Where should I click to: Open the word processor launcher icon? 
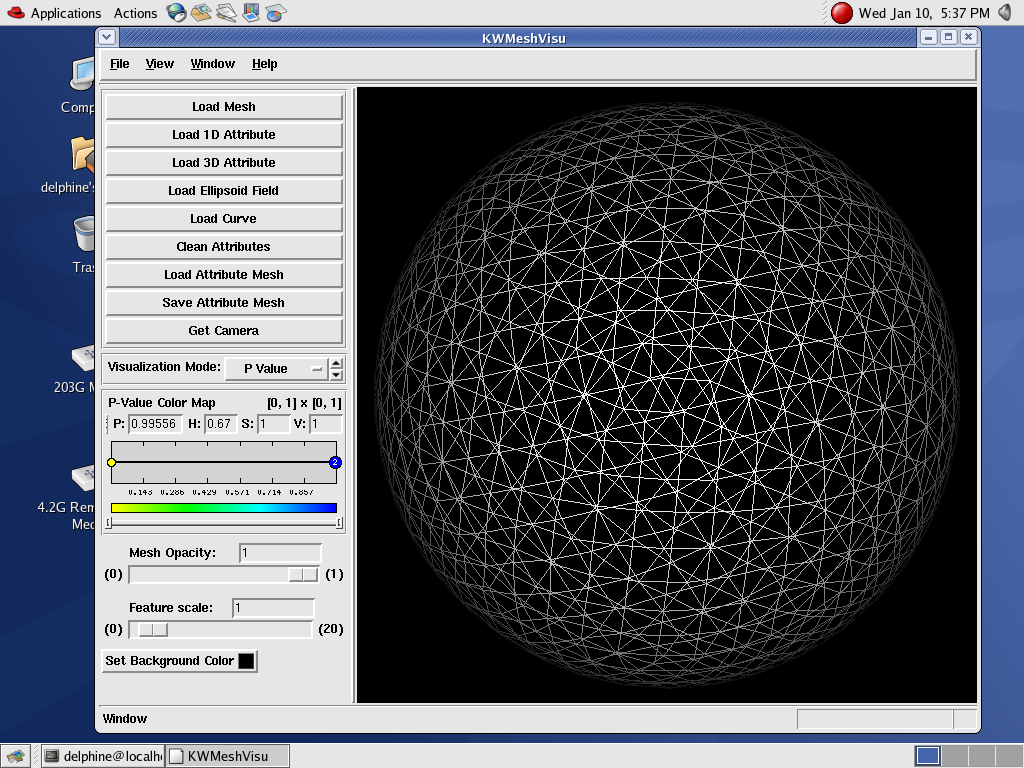(x=226, y=13)
